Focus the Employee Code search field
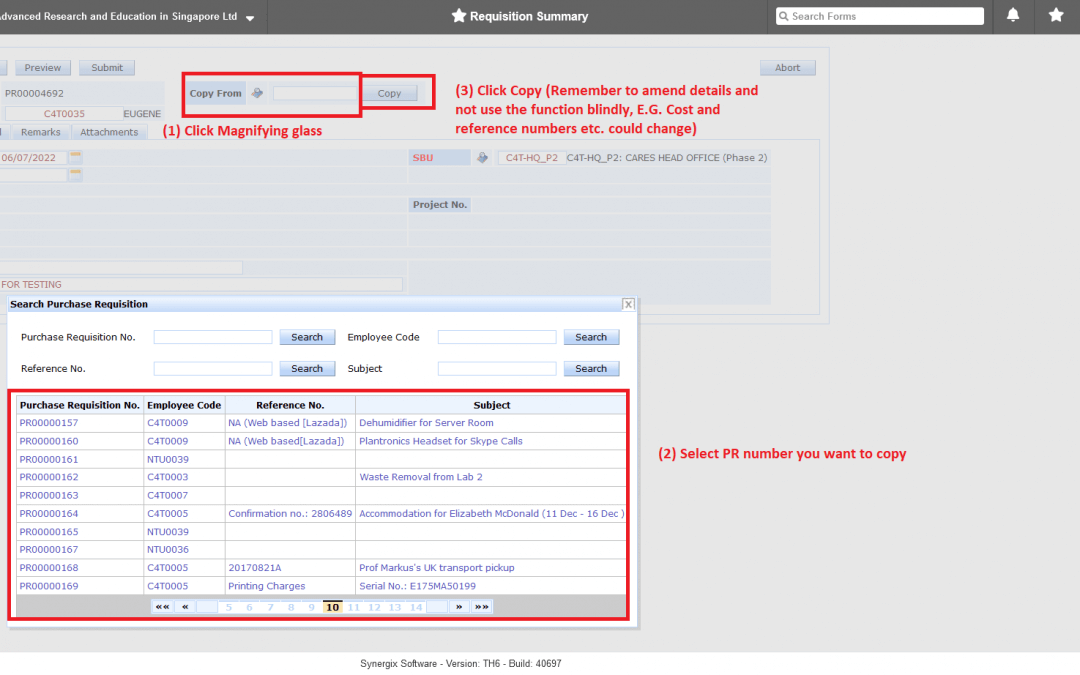This screenshot has height=675, width=1080. click(x=497, y=338)
